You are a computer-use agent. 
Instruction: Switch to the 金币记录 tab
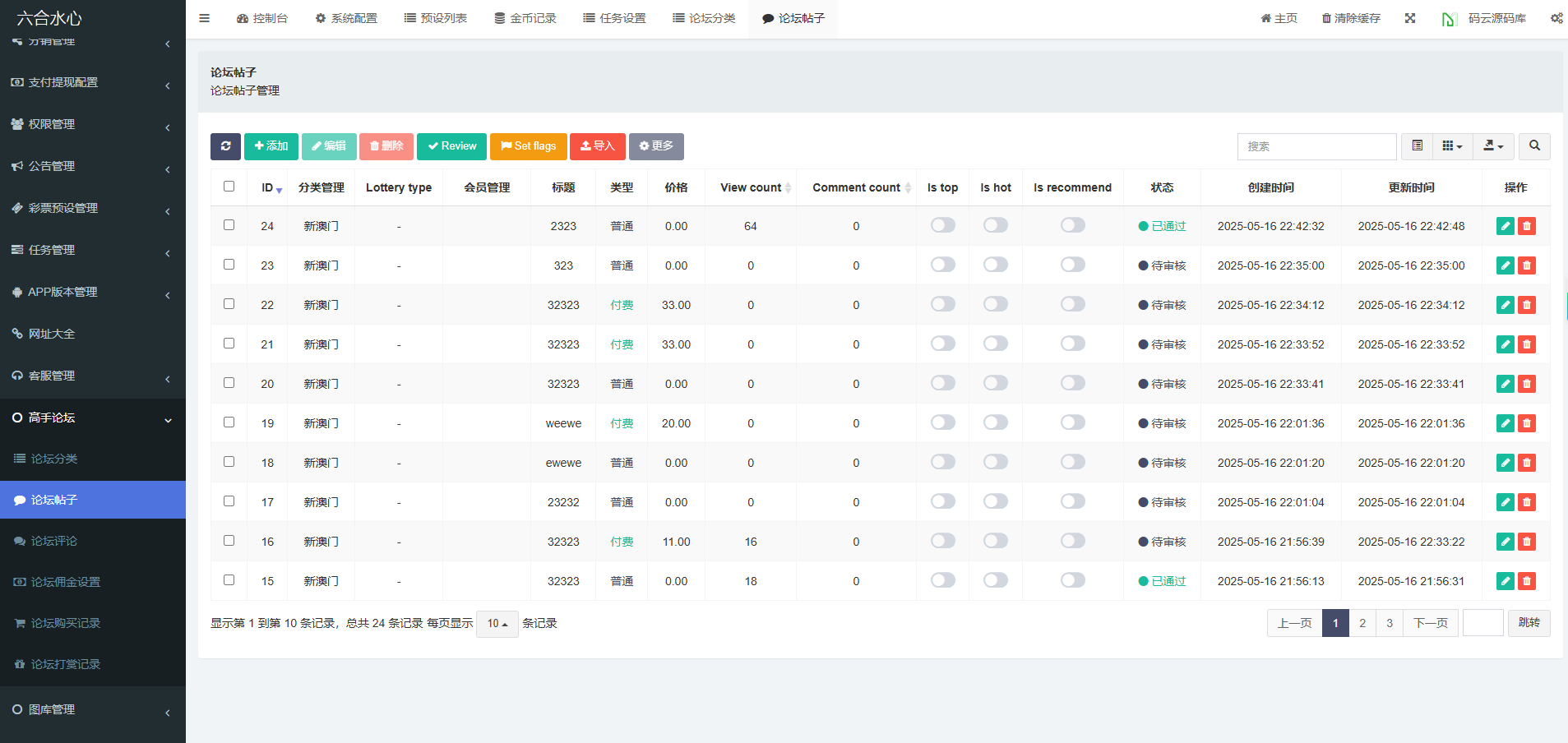coord(525,18)
